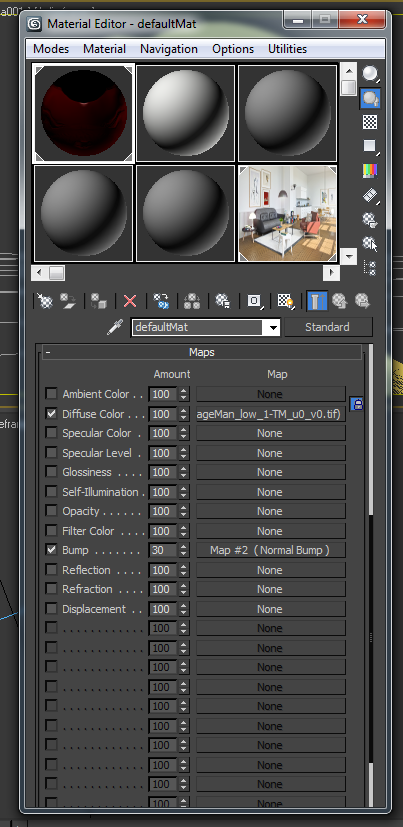The width and height of the screenshot is (403, 827).
Task: Click the Select by Material icon
Action: coord(370,244)
